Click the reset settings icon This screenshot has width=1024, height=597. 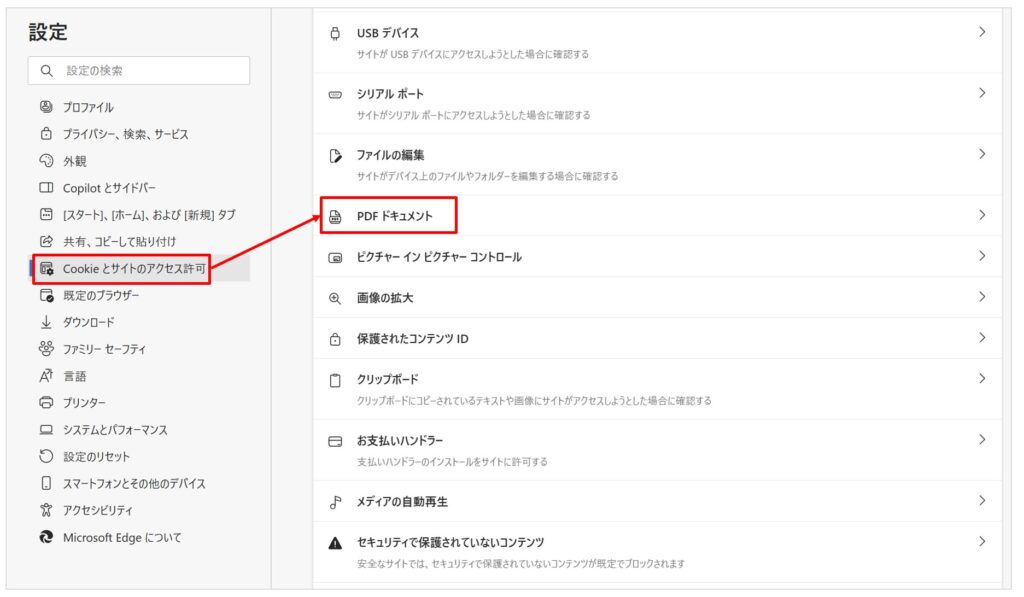46,456
